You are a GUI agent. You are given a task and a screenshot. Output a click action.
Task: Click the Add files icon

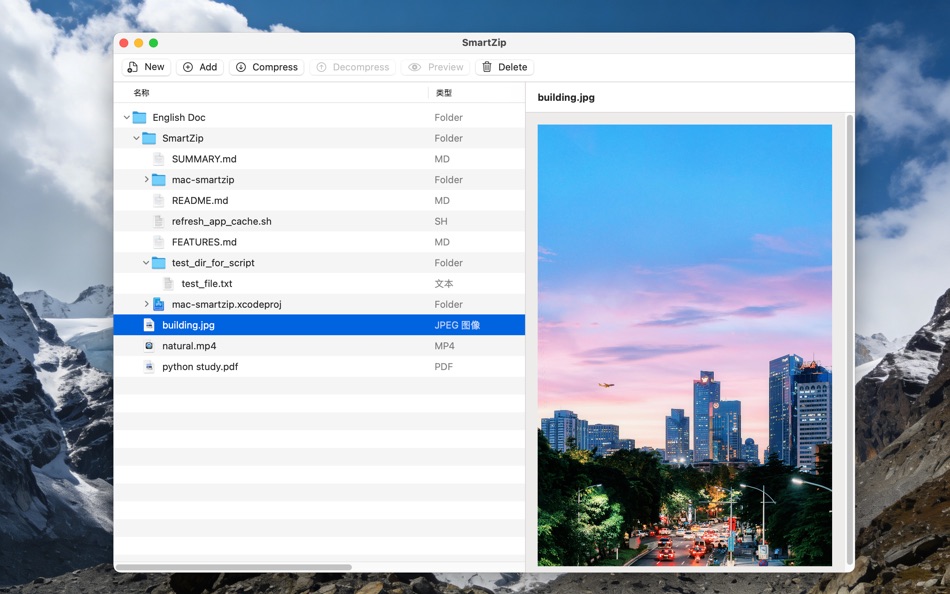(x=188, y=66)
